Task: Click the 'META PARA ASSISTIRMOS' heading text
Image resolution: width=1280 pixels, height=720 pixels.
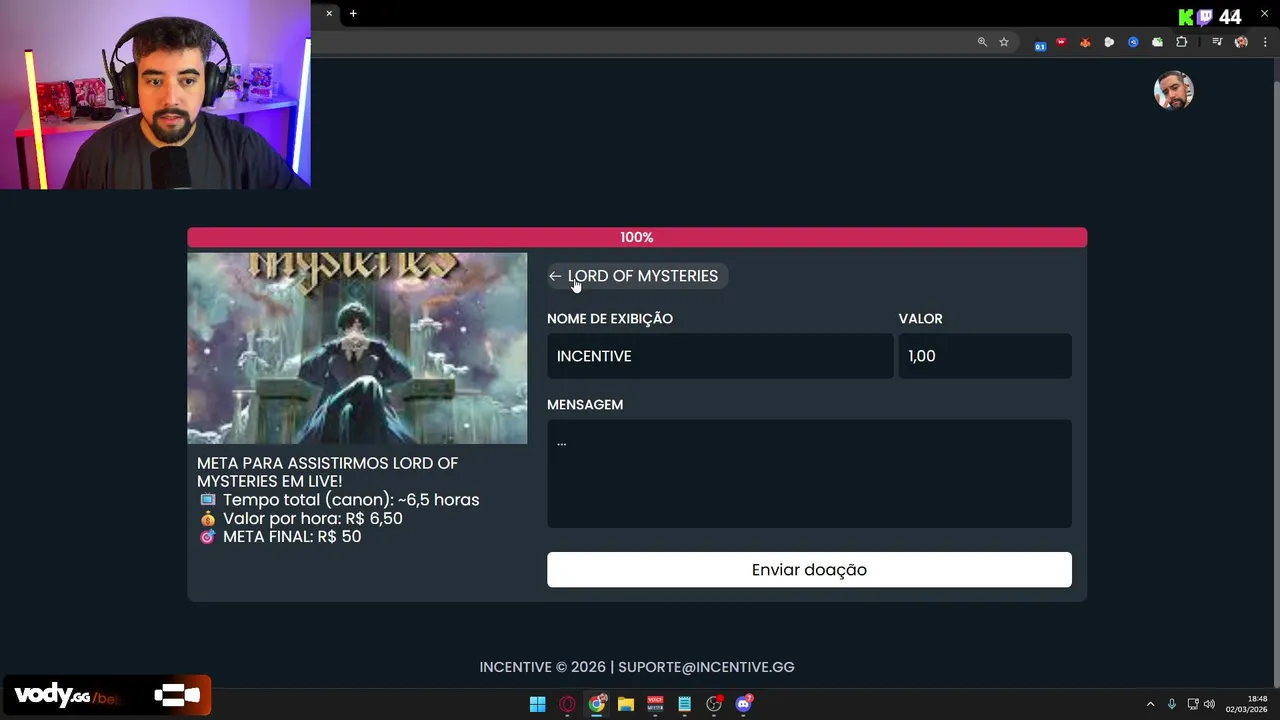Action: (327, 472)
